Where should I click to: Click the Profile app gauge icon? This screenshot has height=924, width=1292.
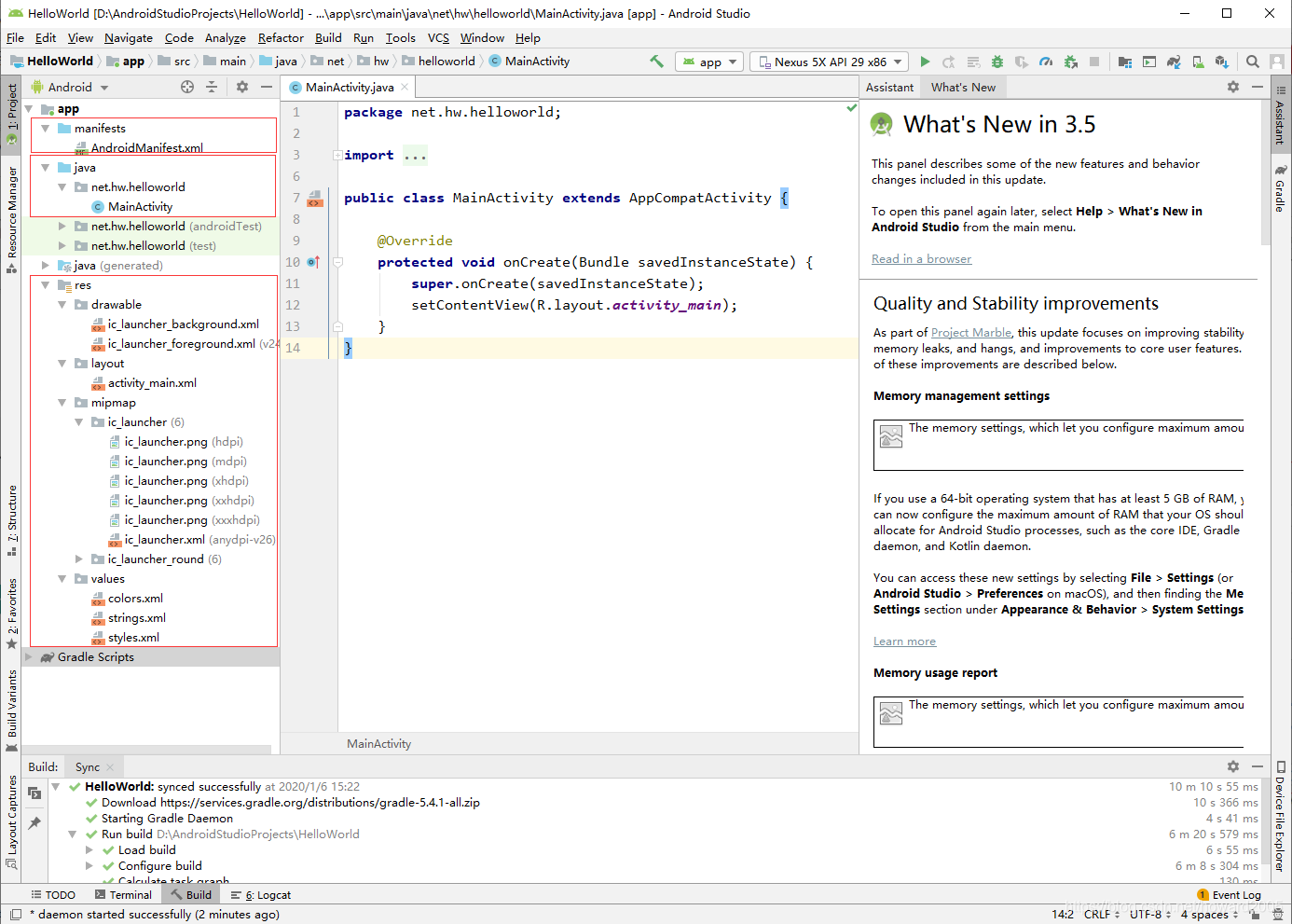[x=1046, y=62]
